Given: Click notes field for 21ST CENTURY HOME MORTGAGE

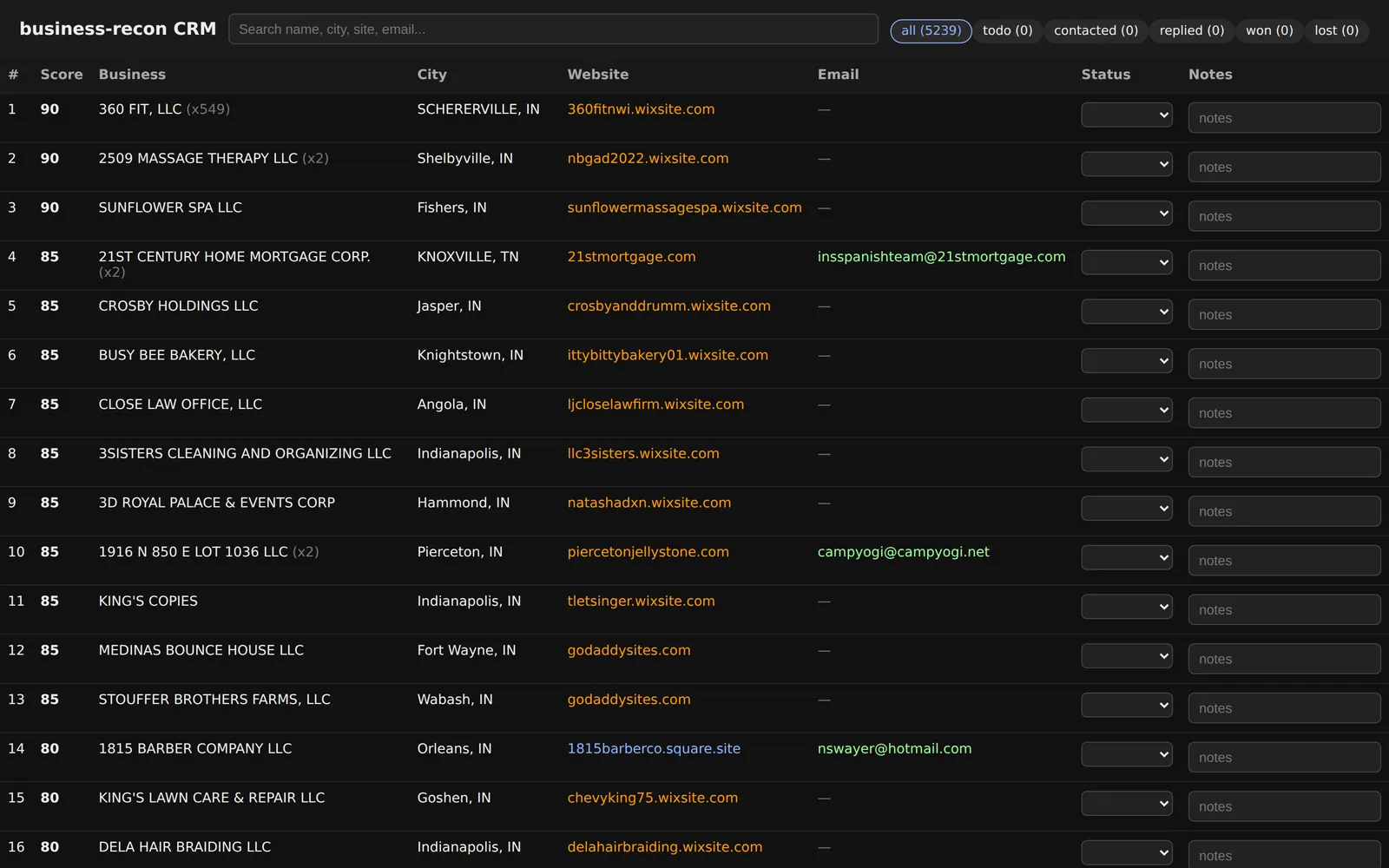Looking at the screenshot, I should [x=1284, y=266].
